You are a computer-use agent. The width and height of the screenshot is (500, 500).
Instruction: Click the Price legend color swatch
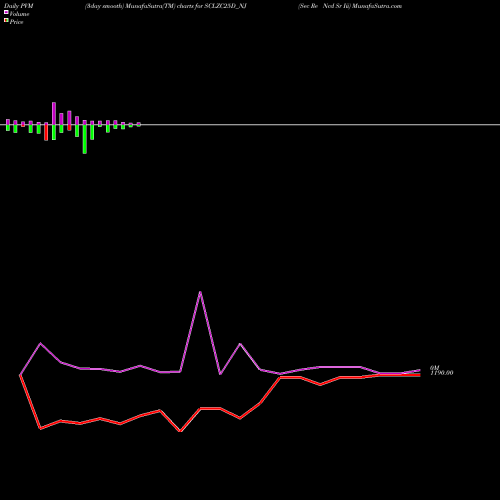coord(6,21)
